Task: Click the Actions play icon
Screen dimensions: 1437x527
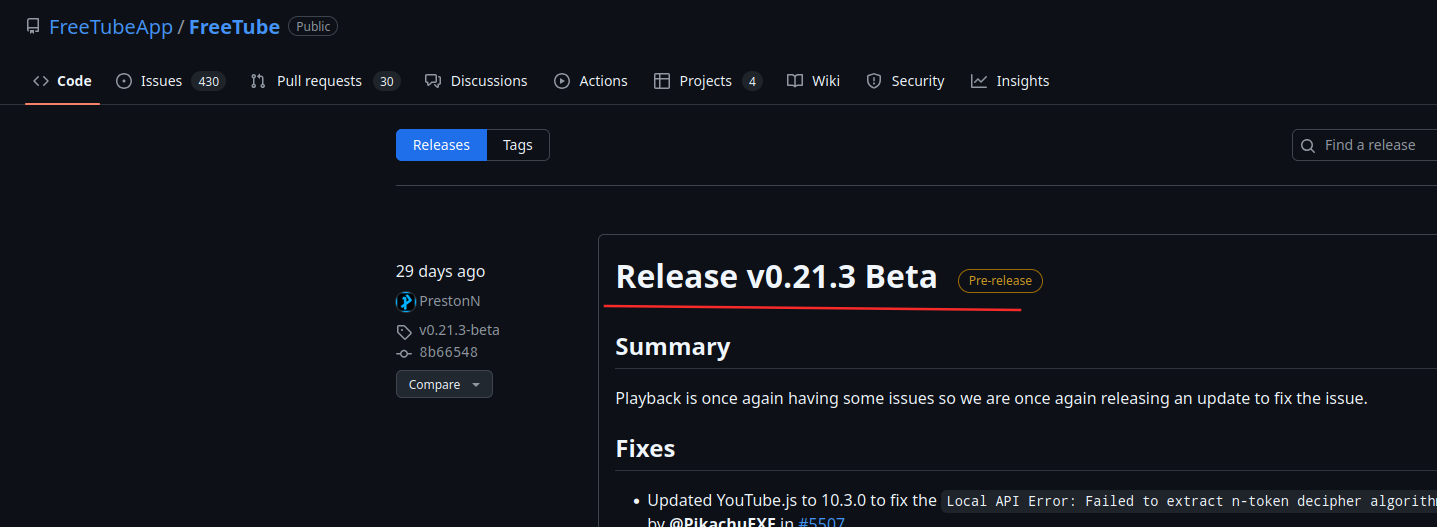Action: tap(562, 81)
